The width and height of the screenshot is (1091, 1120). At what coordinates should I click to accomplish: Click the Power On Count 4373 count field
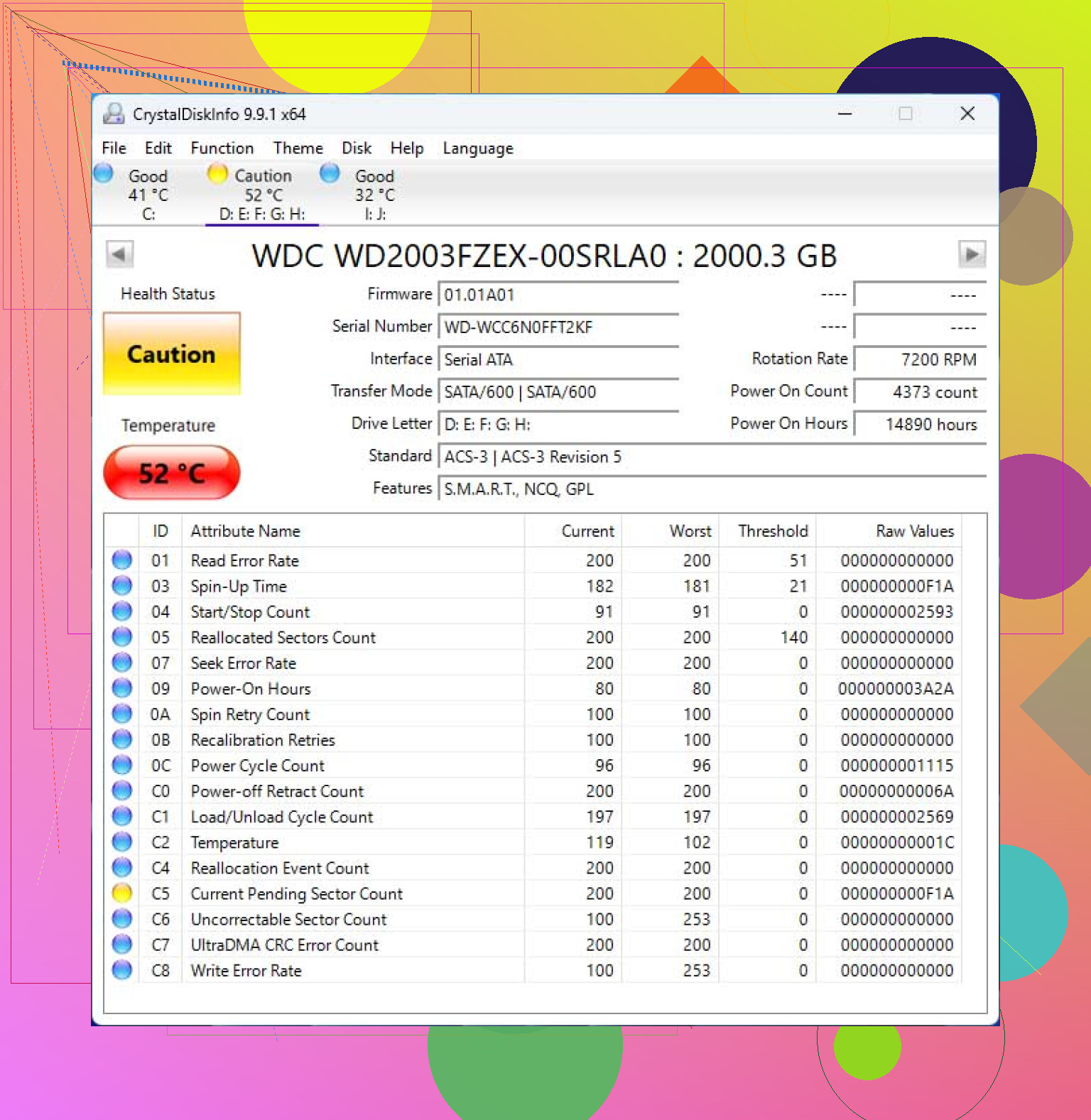pyautogui.click(x=920, y=391)
